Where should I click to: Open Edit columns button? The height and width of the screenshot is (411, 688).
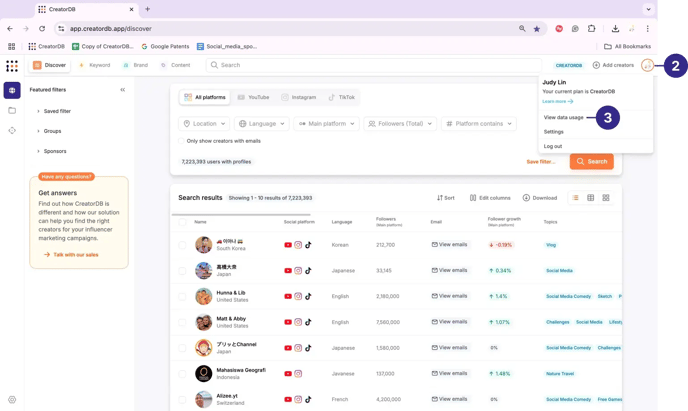[490, 198]
